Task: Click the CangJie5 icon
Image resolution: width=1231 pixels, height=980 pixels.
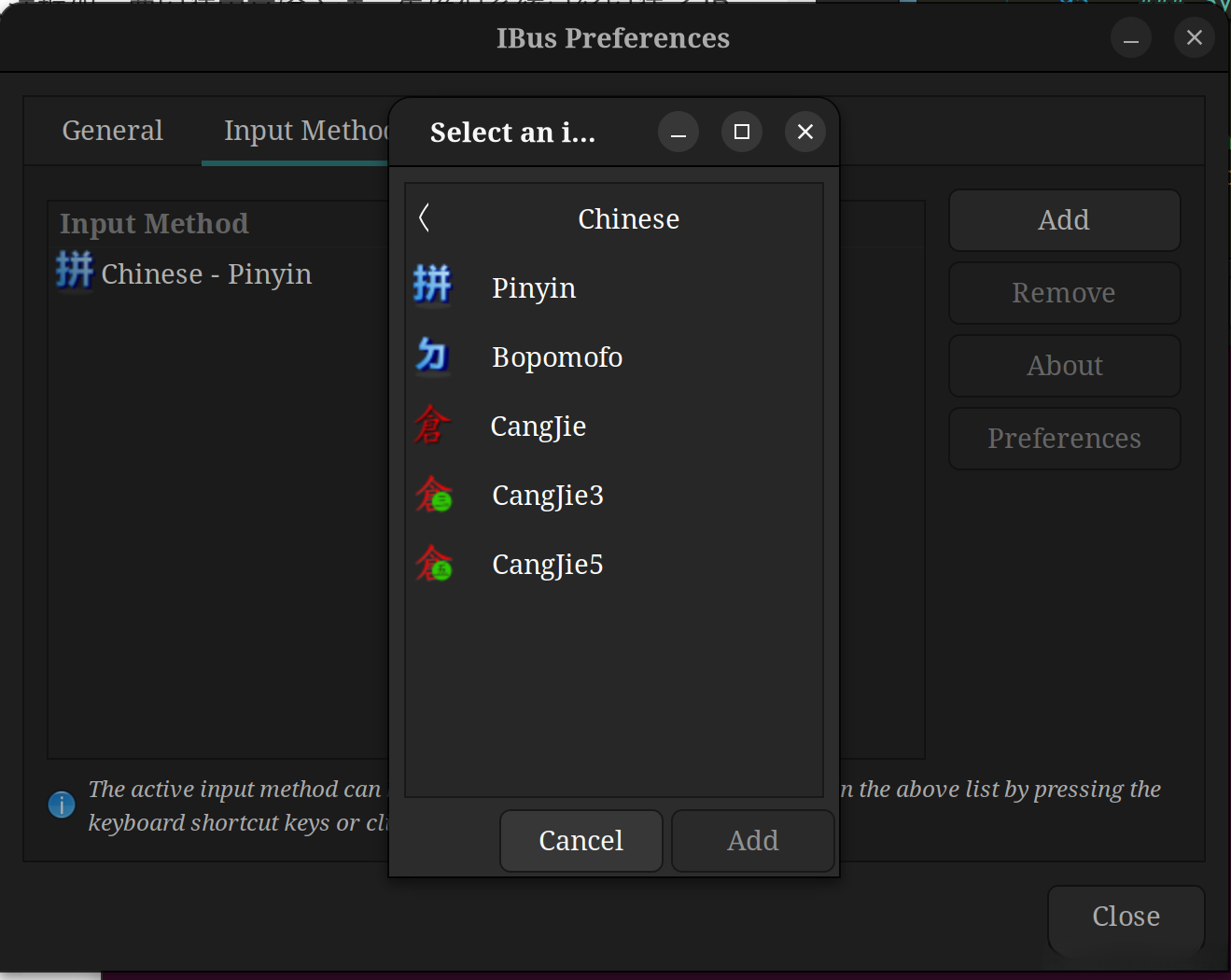Action: (x=433, y=564)
